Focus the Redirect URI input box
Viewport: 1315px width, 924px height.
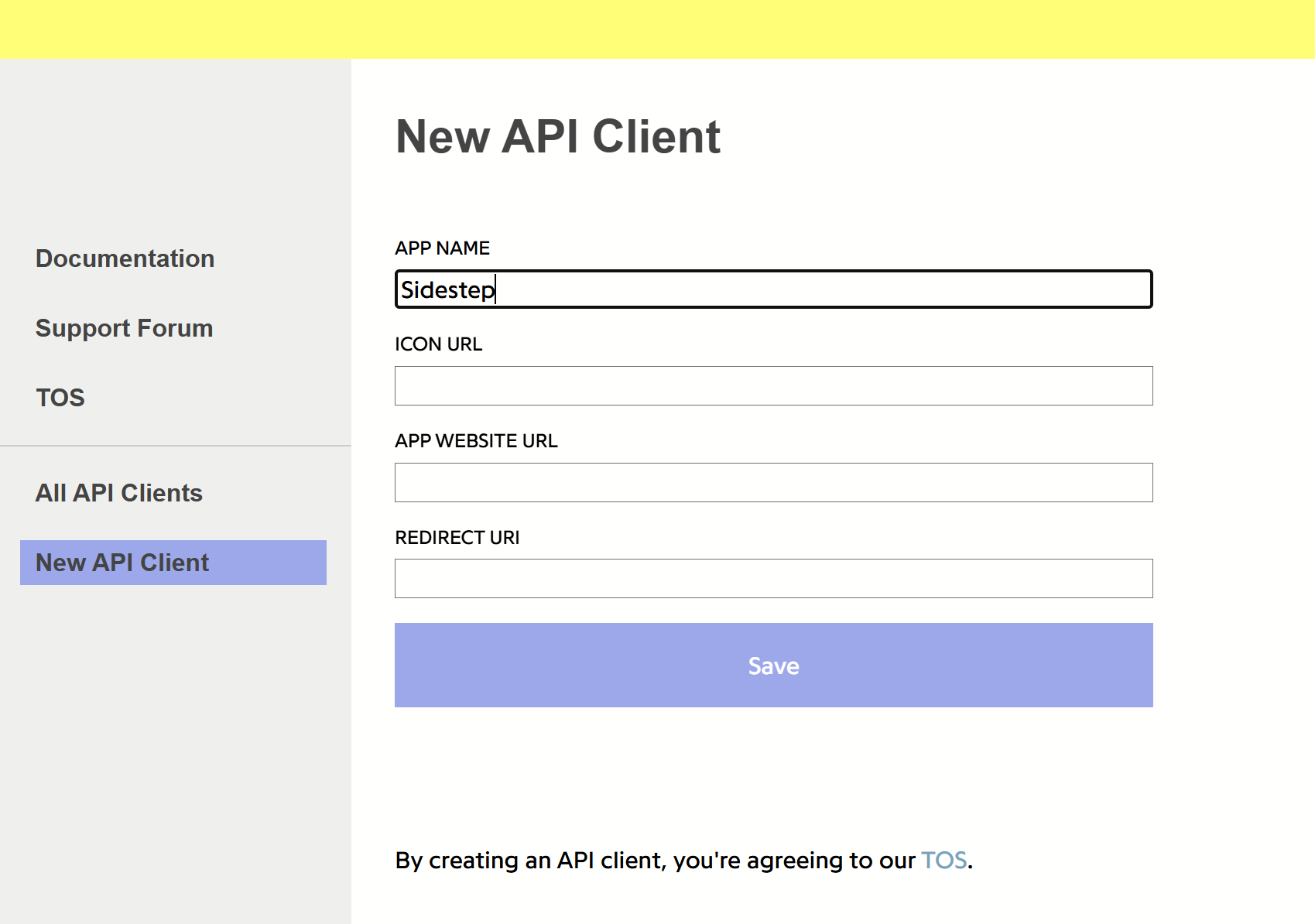(x=774, y=579)
